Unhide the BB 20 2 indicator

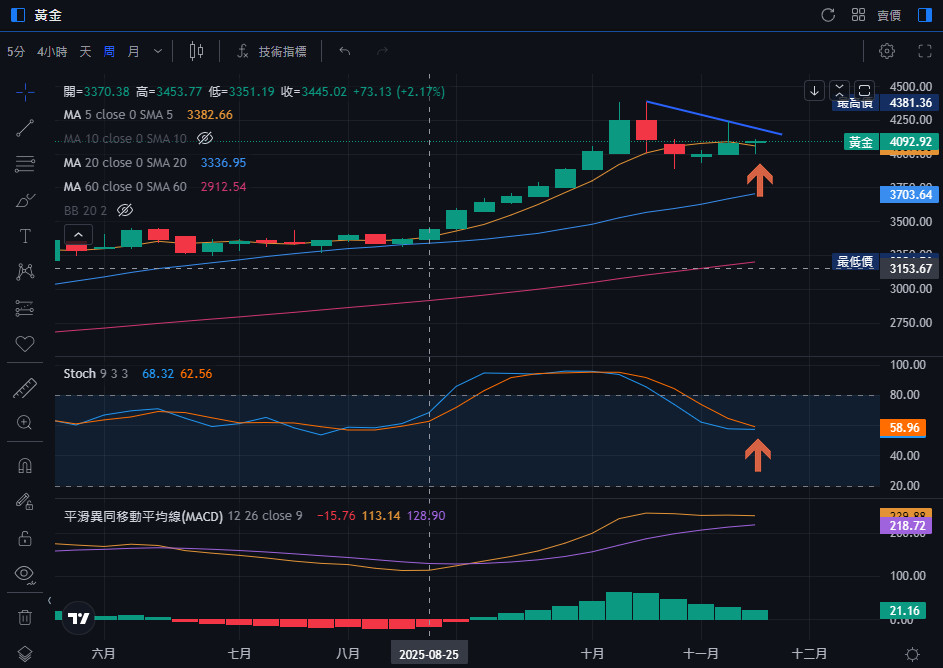[125, 210]
